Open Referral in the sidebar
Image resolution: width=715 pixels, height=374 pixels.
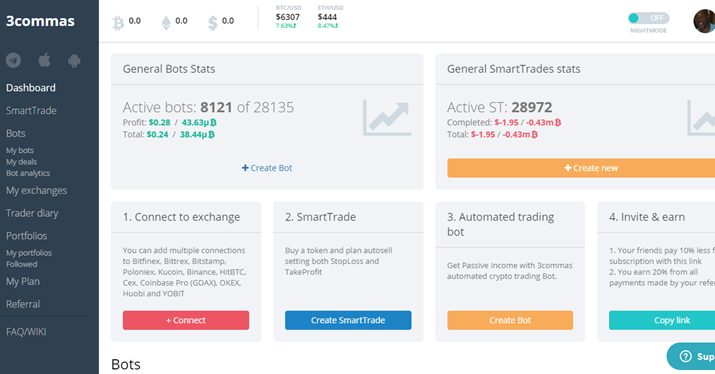tap(23, 304)
